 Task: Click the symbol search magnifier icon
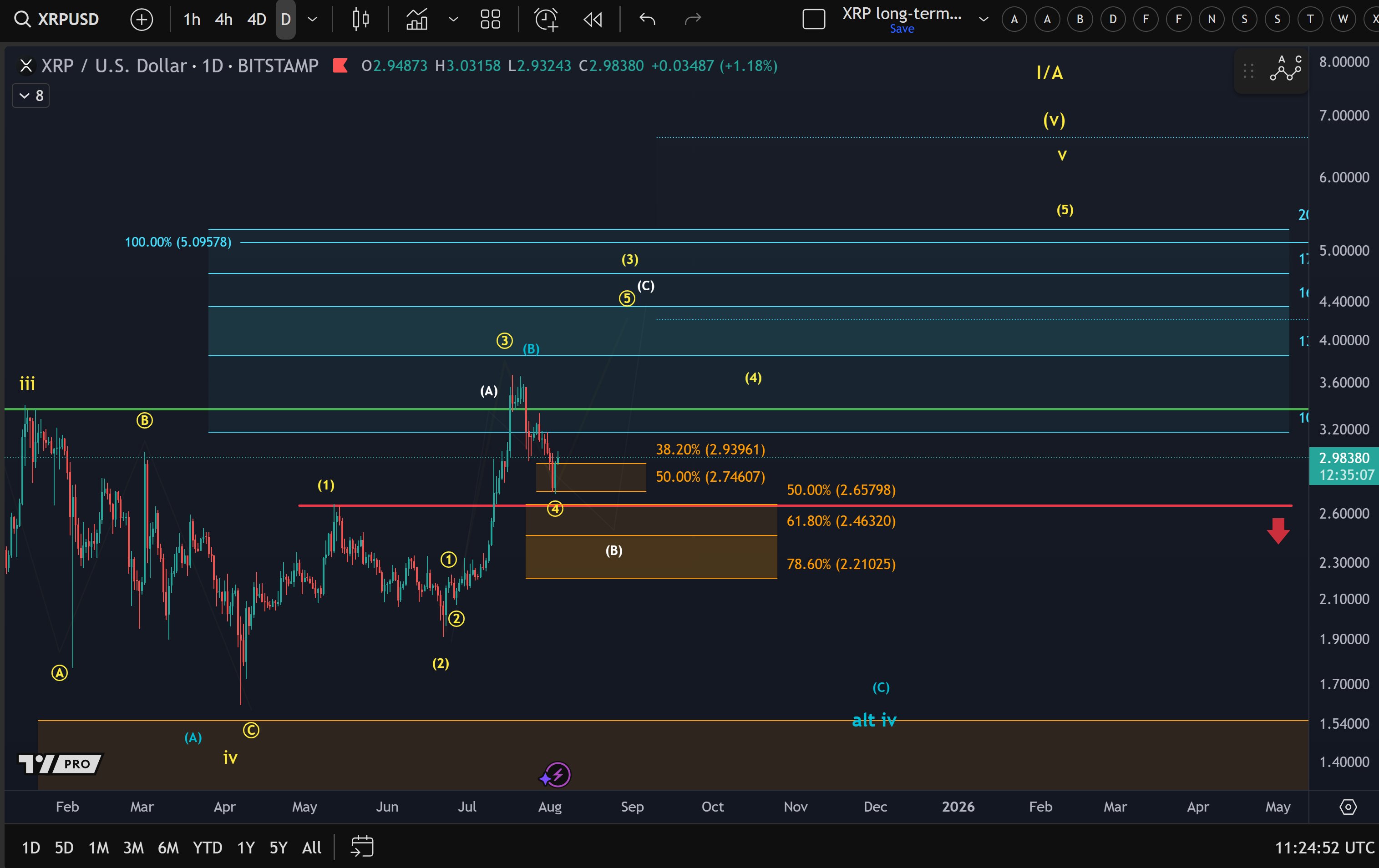click(x=22, y=20)
